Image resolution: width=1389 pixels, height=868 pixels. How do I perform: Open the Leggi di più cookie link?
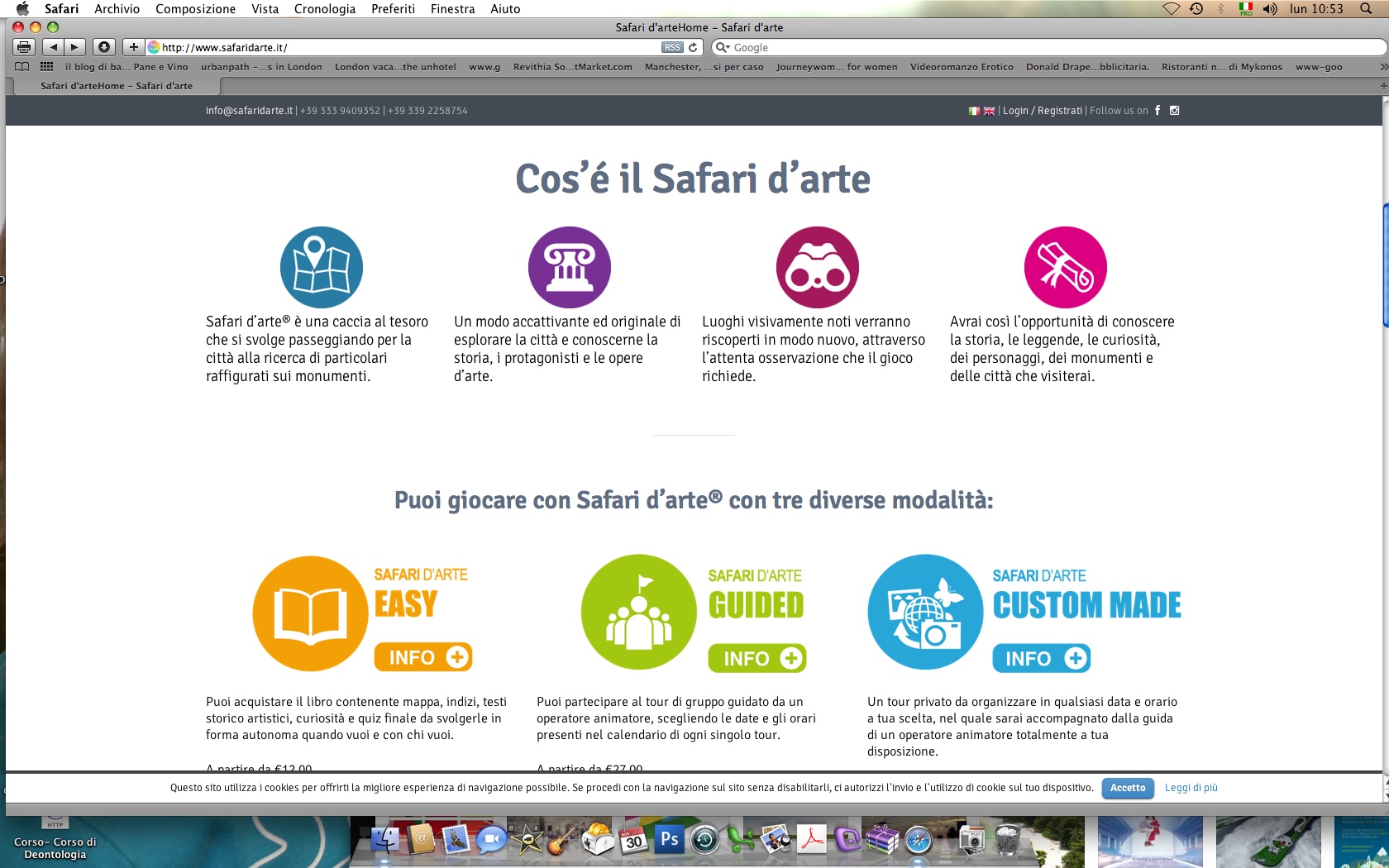1191,788
